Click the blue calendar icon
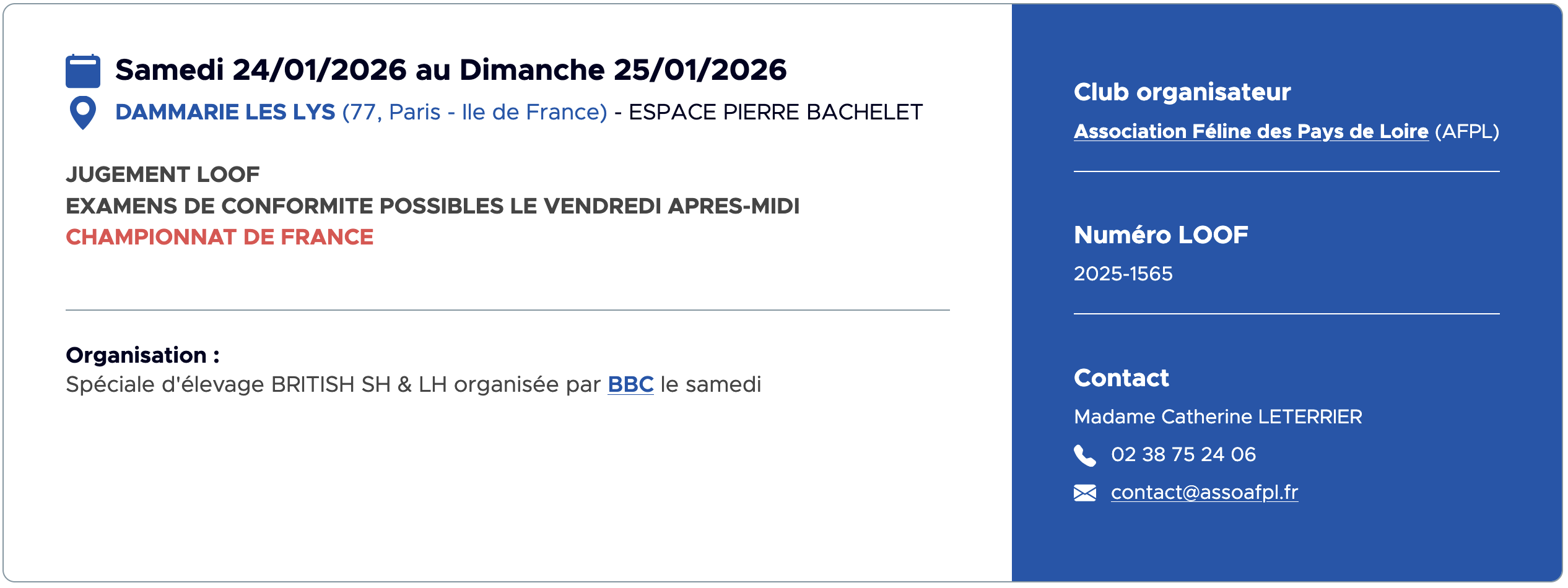 point(83,71)
